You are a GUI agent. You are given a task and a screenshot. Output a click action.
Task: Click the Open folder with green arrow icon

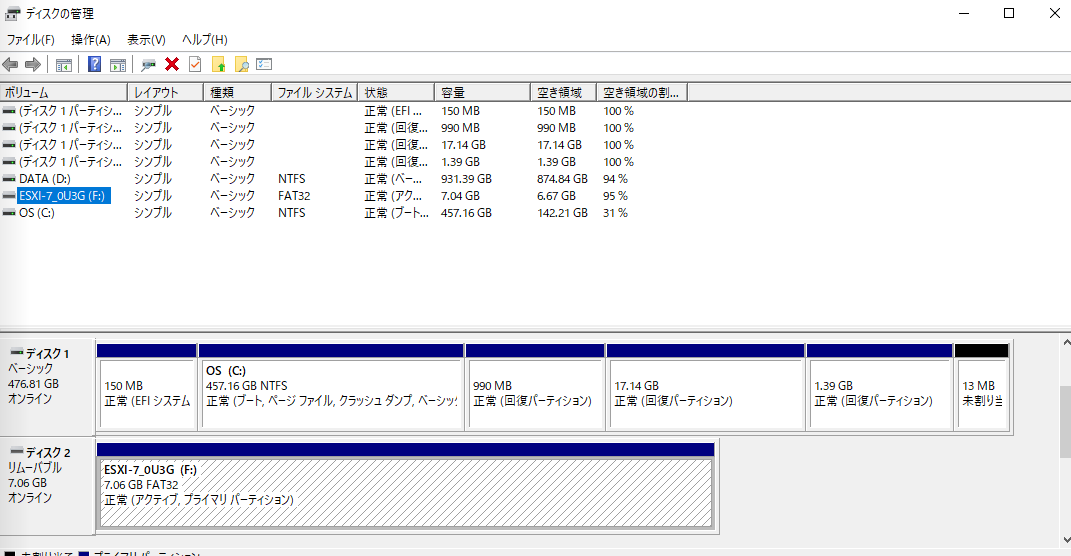219,64
